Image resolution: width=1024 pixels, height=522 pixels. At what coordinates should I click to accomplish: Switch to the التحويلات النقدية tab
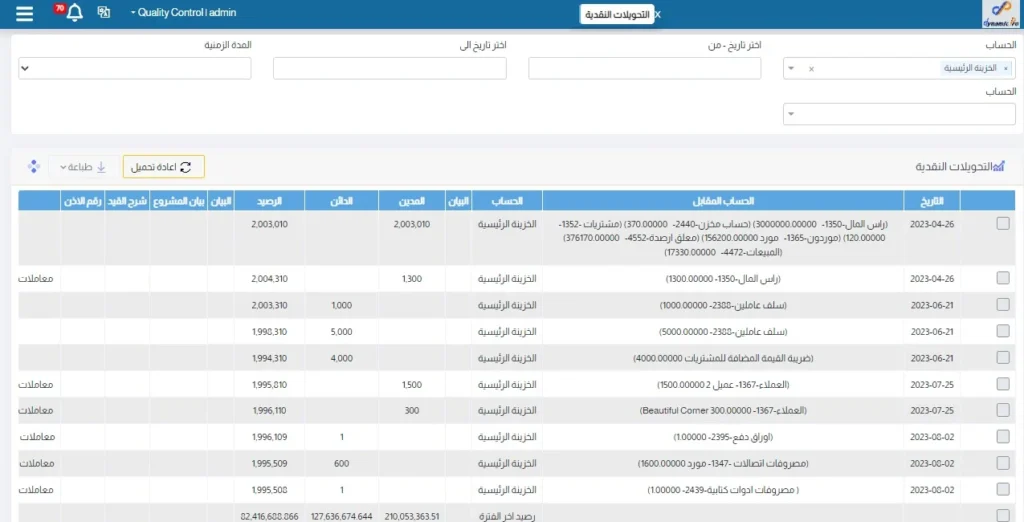pos(616,15)
